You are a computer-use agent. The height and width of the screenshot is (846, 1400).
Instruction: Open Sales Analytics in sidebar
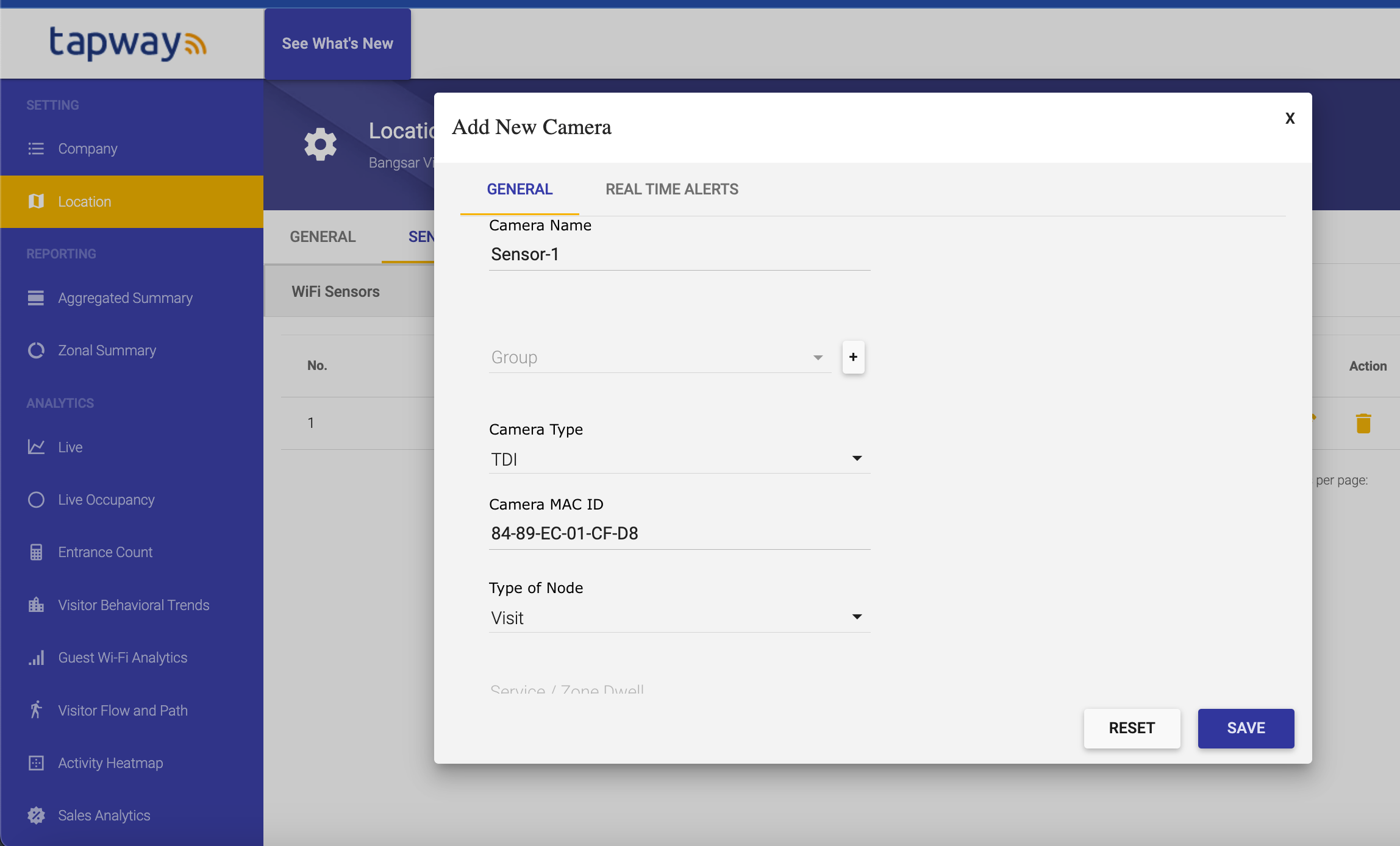pyautogui.click(x=104, y=816)
